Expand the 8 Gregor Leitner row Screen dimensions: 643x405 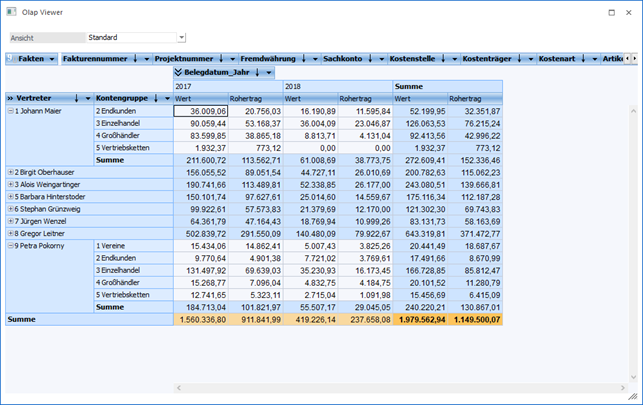[x=10, y=232]
